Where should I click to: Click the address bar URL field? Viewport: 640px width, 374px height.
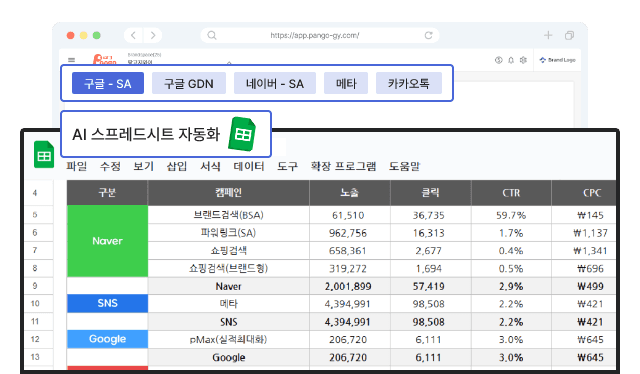(320, 36)
